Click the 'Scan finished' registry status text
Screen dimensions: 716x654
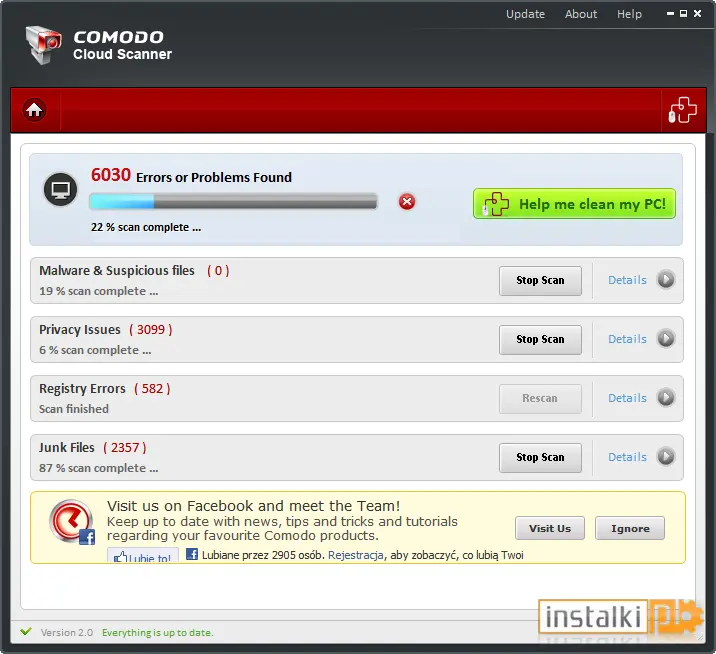(74, 409)
